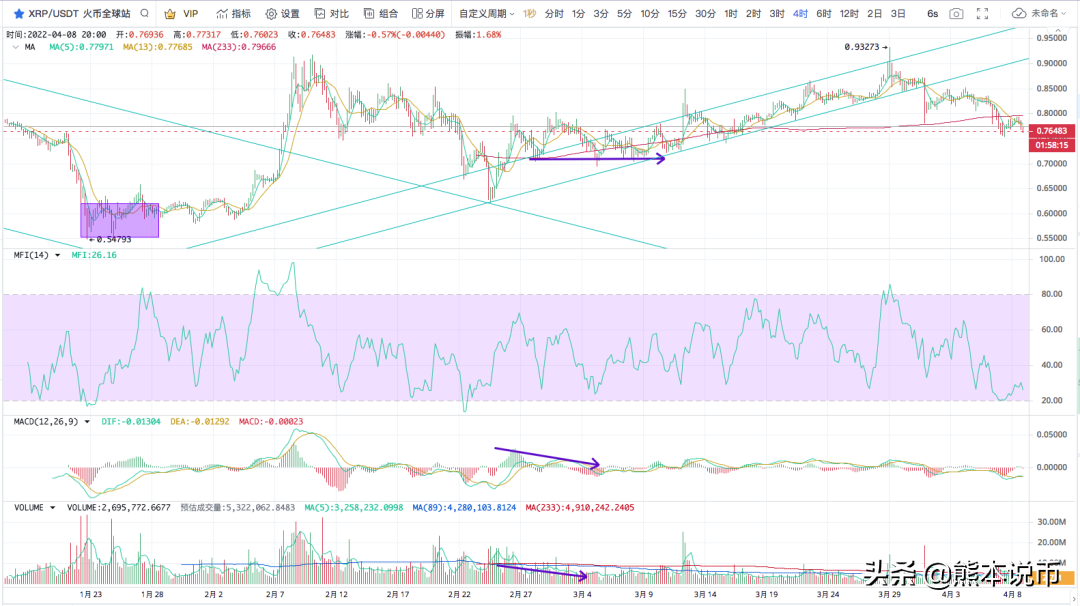Viewport: 1080px width, 606px height.
Task: Click the favorite star beside XRP/USDT
Action: [x=18, y=14]
